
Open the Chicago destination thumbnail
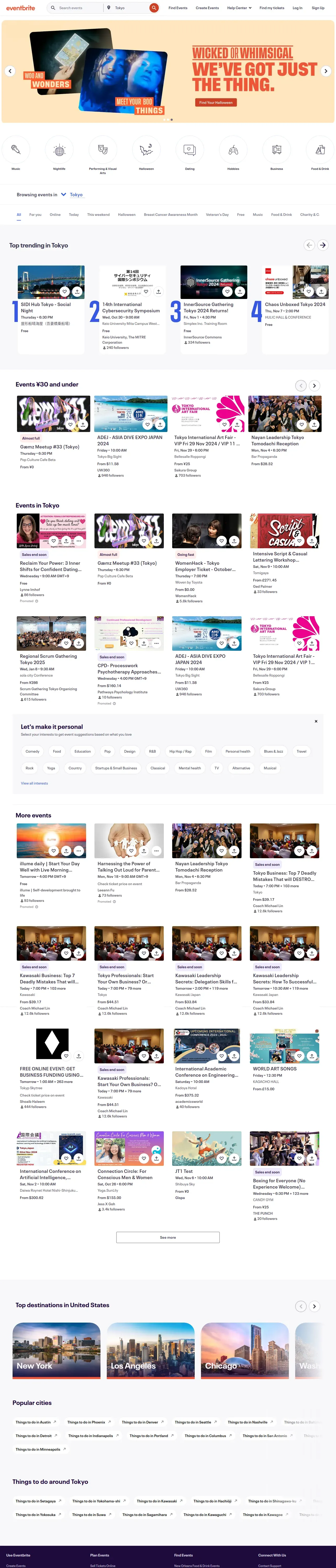click(x=245, y=1351)
